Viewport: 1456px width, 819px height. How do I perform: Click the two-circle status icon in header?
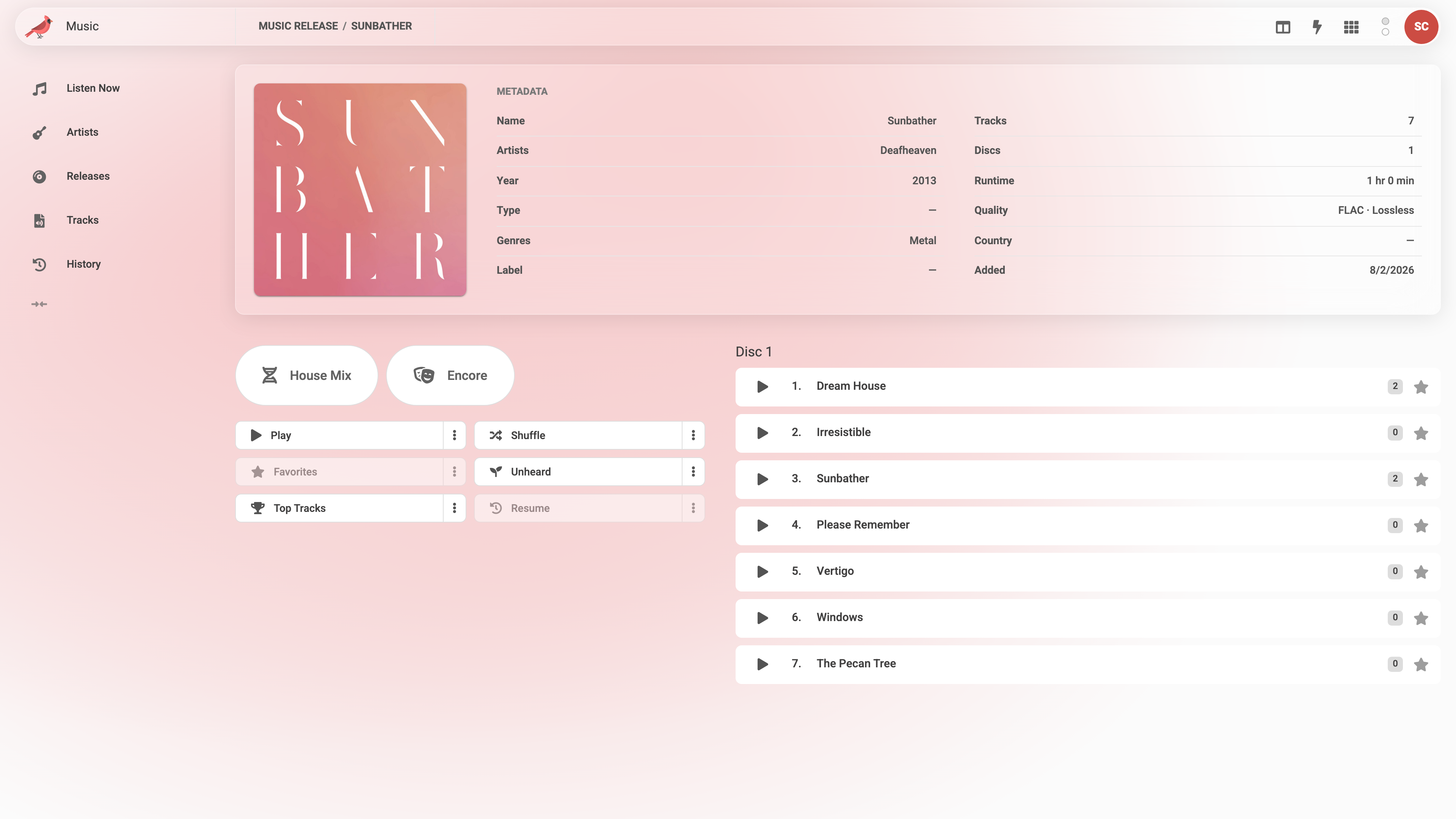[x=1385, y=27]
